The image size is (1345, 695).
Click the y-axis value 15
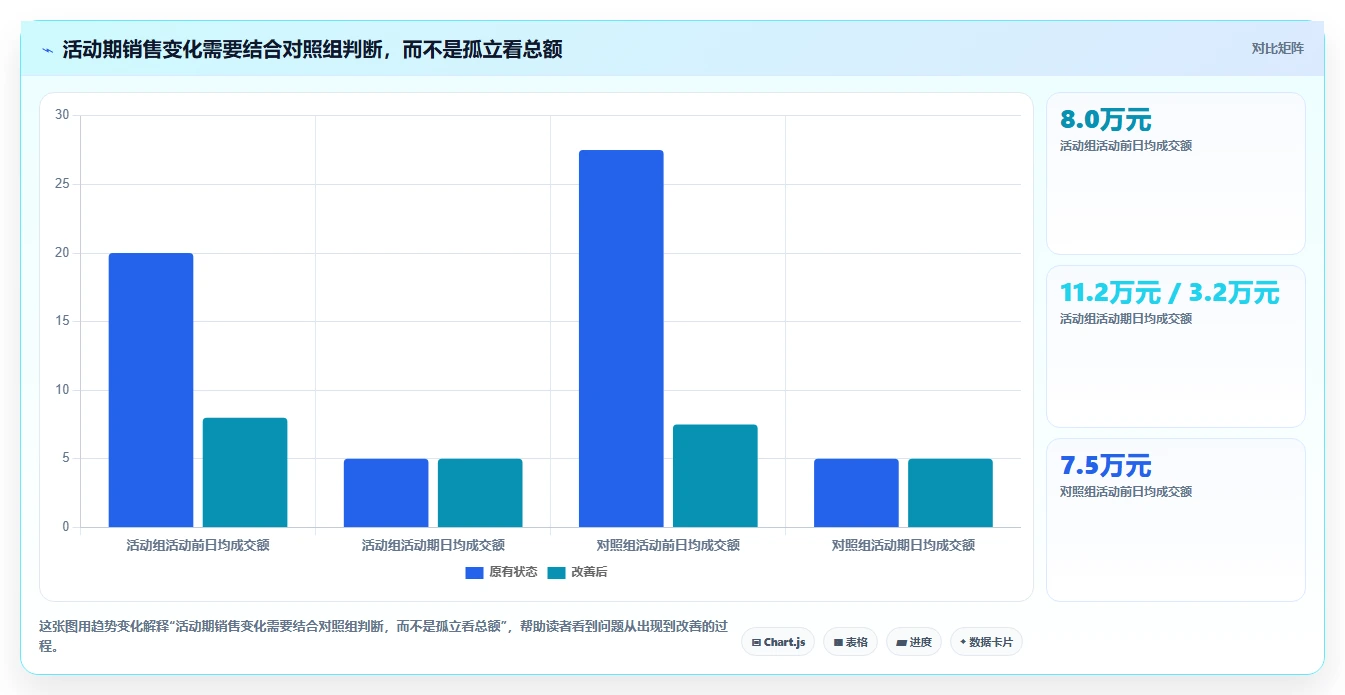[62, 321]
